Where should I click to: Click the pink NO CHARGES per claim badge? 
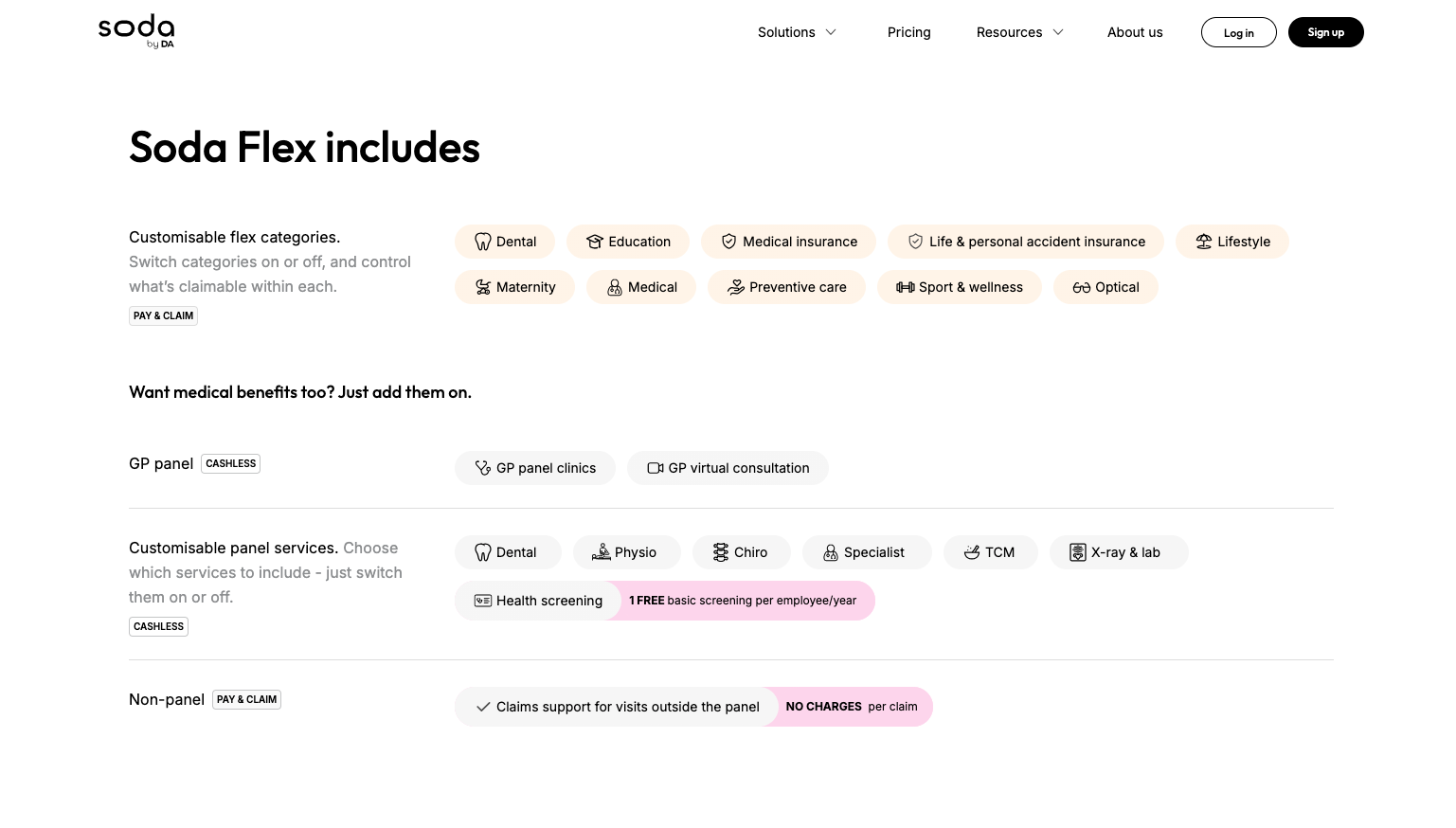coord(852,707)
